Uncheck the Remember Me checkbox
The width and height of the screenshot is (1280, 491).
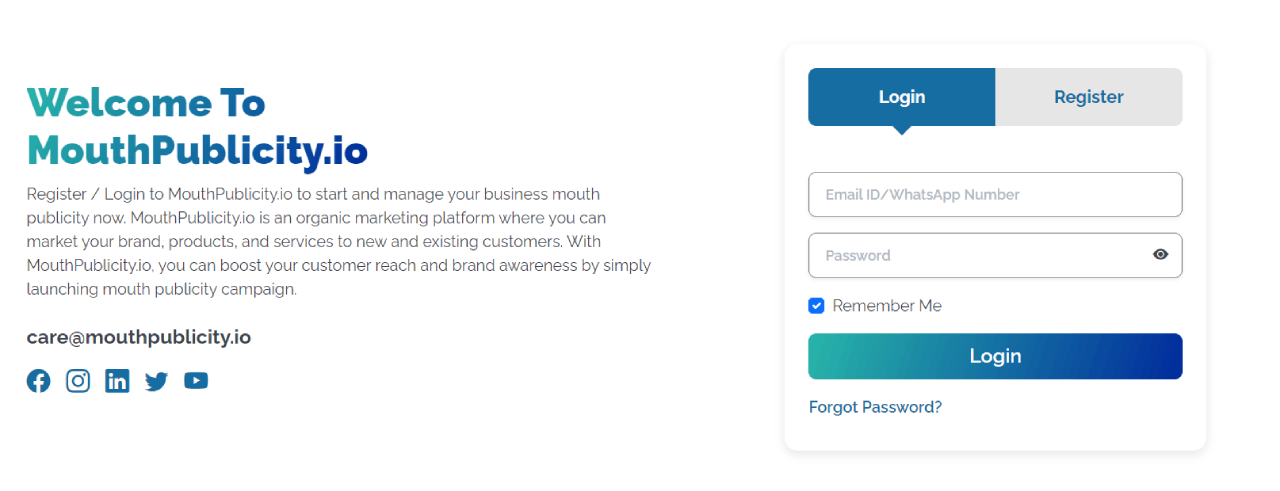click(816, 306)
